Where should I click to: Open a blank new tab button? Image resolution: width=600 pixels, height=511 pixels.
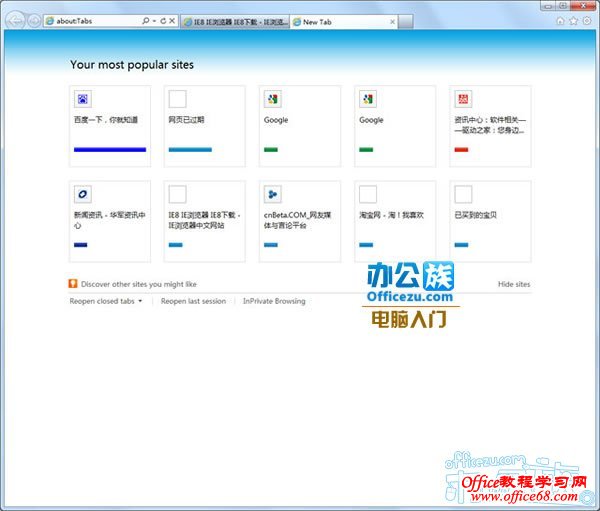click(406, 22)
